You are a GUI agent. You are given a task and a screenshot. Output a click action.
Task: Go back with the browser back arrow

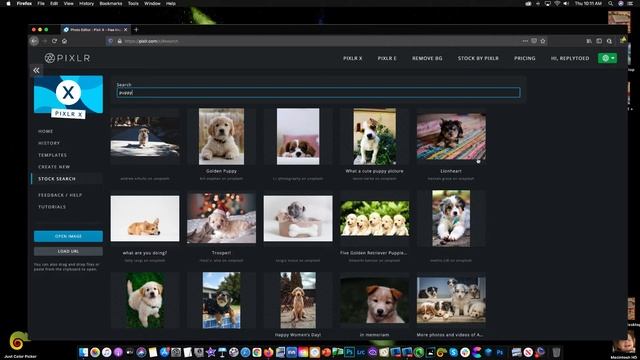point(34,41)
